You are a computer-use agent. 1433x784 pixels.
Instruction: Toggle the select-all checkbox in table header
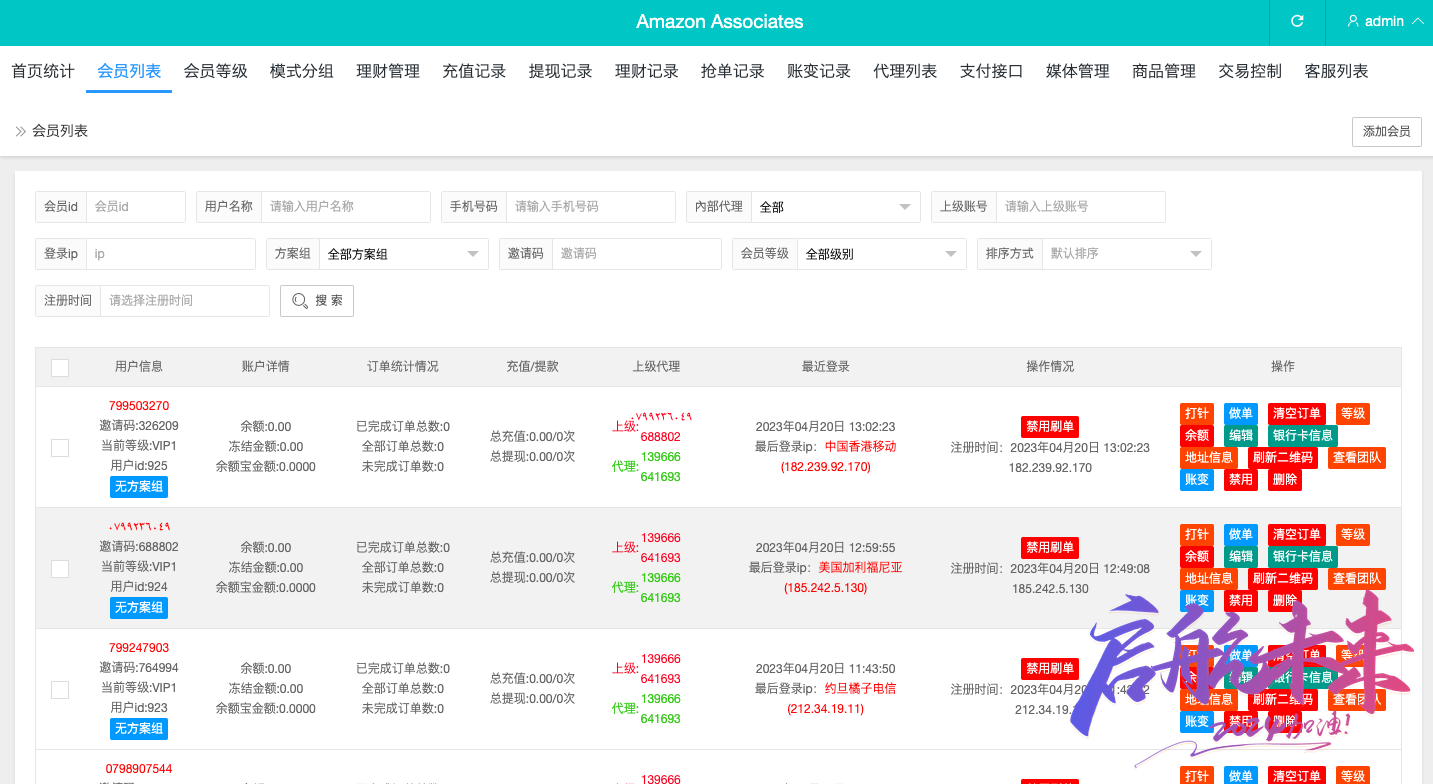point(60,367)
